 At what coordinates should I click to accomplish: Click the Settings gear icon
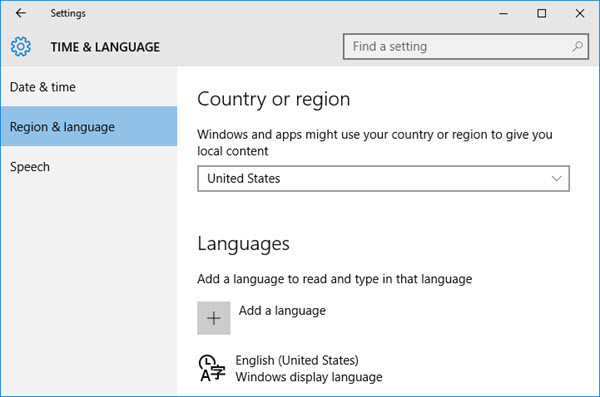[x=21, y=47]
